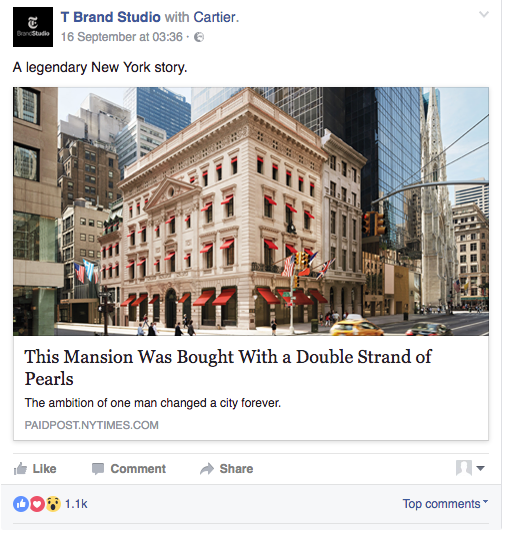
Task: Click the Like button text
Action: pyautogui.click(x=45, y=469)
